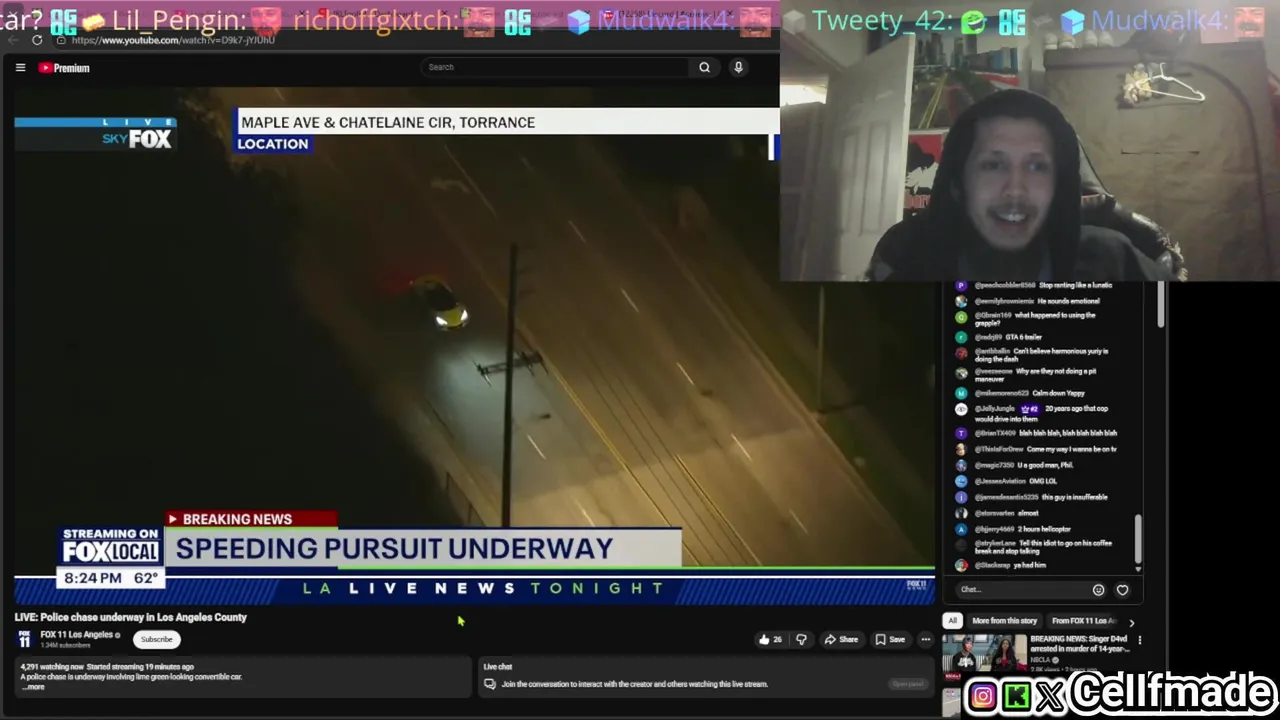
Task: Click the X social icon in overlay
Action: pos(1049,696)
